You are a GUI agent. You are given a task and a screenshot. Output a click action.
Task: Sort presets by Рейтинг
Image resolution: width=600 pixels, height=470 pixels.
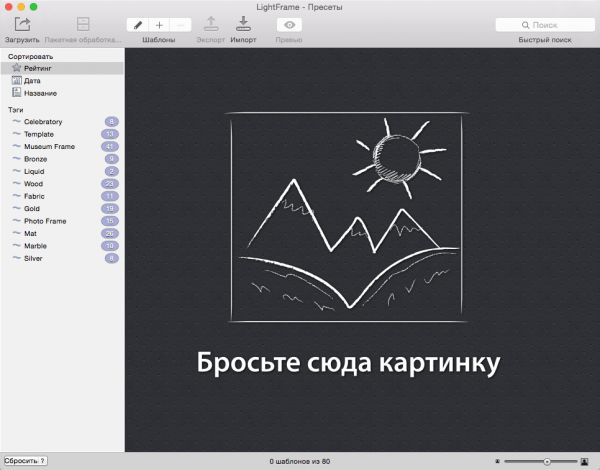[x=62, y=68]
